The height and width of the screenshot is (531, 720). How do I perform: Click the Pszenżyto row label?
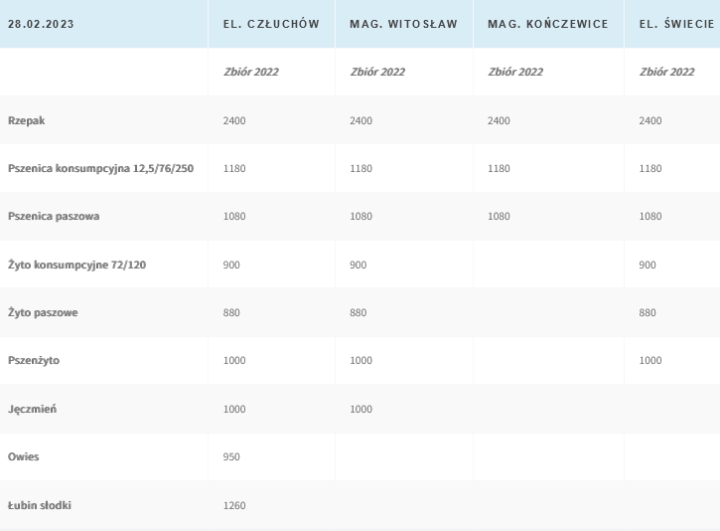coord(33,360)
